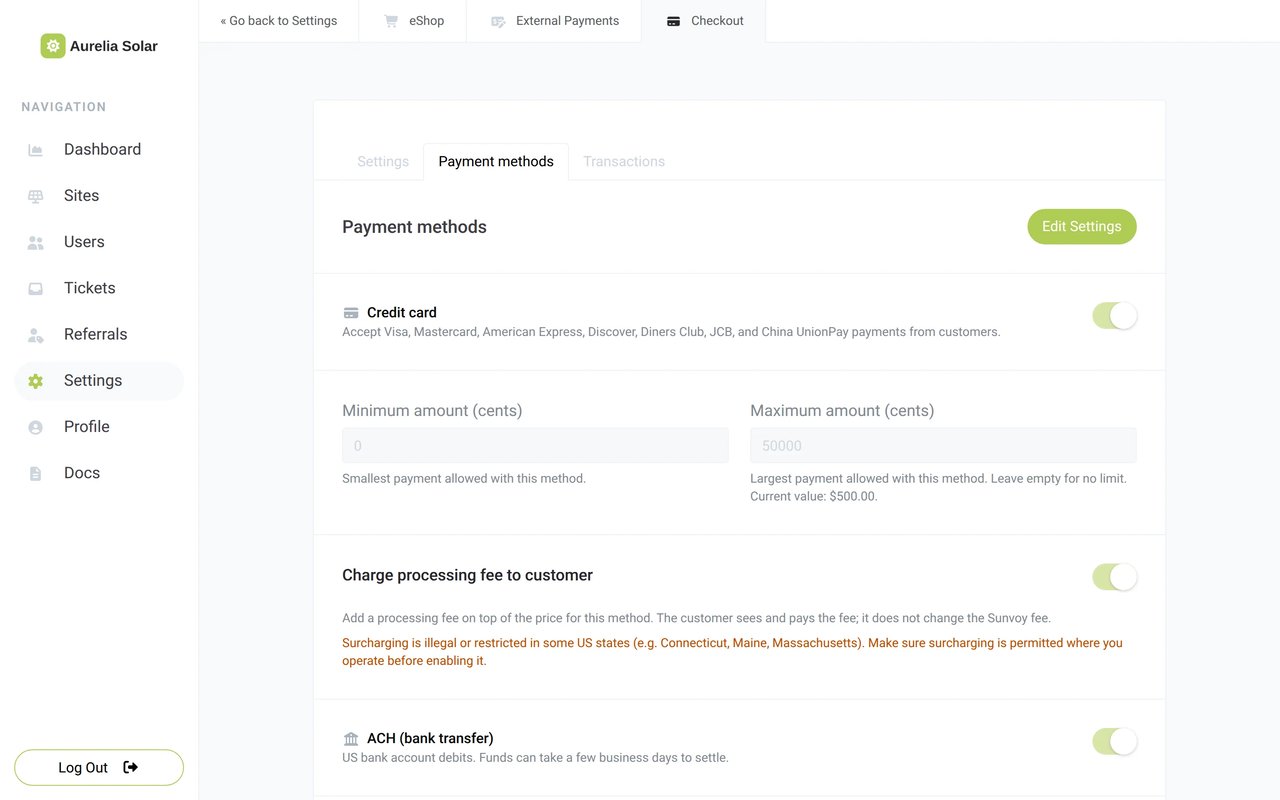The height and width of the screenshot is (800, 1280).
Task: Click the Edit Settings button
Action: point(1082,226)
